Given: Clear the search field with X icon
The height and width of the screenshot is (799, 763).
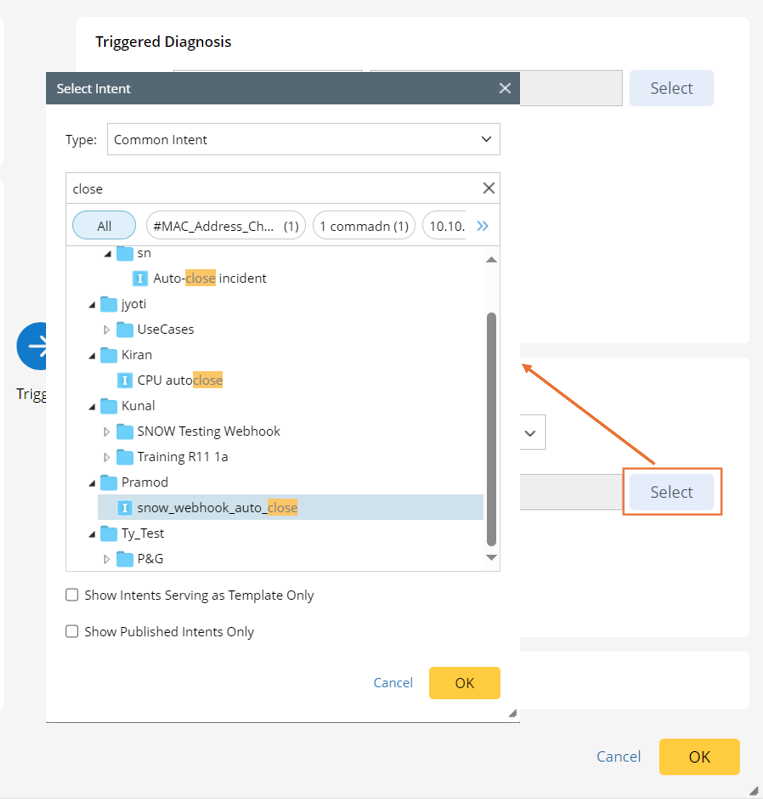Looking at the screenshot, I should [x=489, y=188].
